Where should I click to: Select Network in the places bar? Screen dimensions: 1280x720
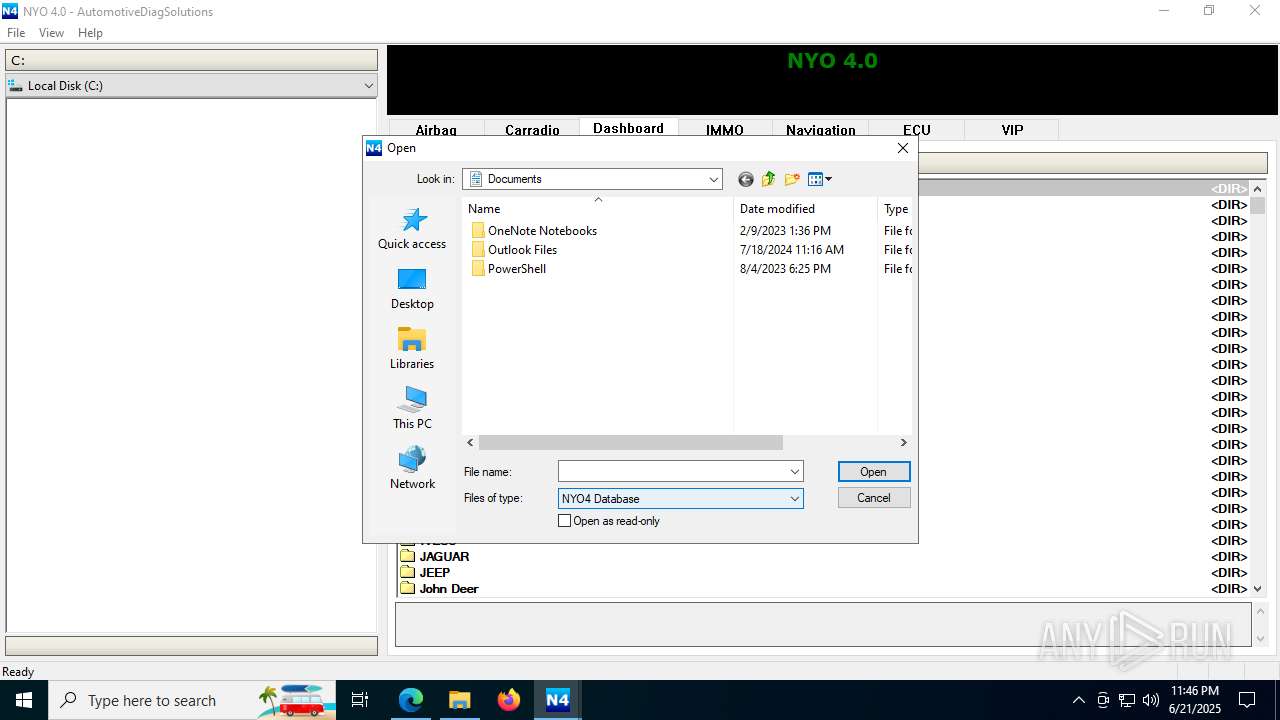pos(412,469)
